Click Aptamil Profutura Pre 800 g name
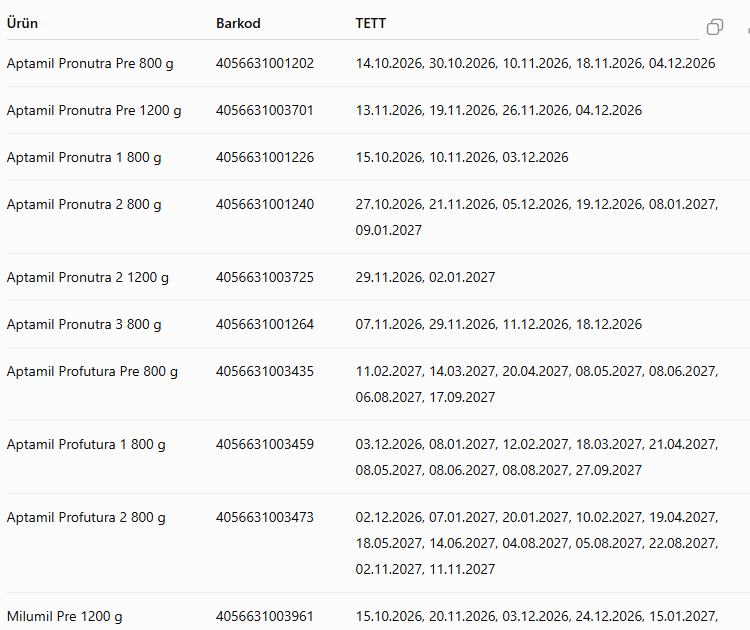The image size is (750, 630). (x=92, y=372)
